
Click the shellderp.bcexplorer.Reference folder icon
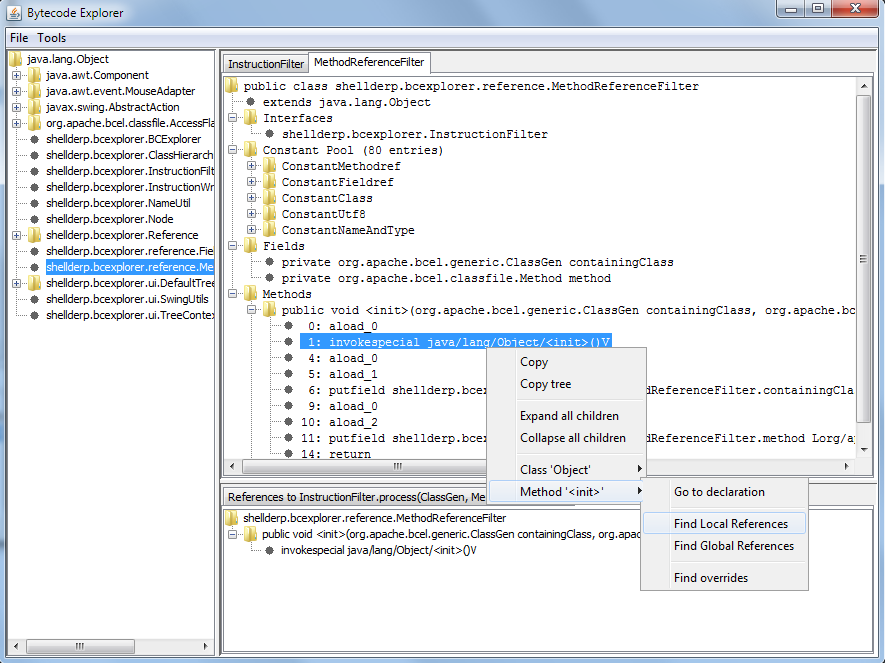[x=34, y=235]
